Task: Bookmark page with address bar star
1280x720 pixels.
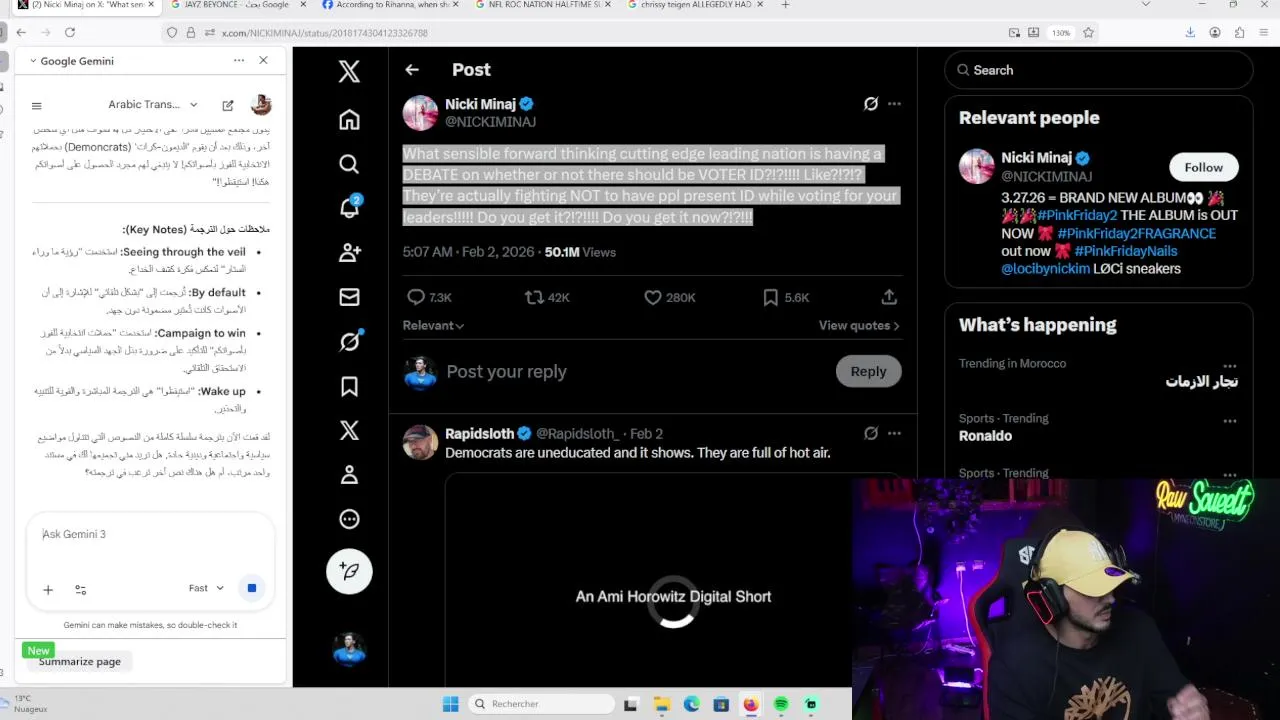Action: point(1088,32)
